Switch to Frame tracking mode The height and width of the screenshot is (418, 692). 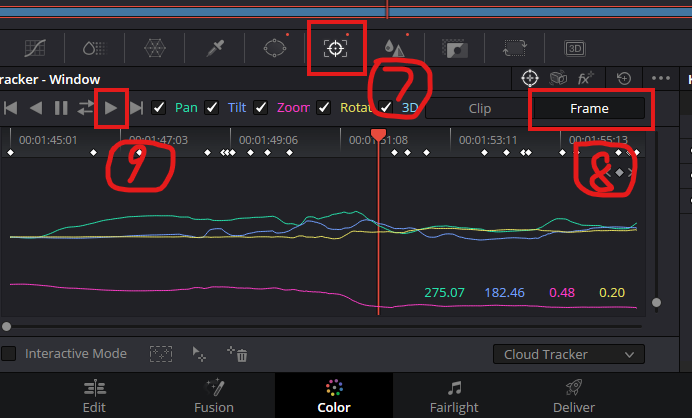click(589, 109)
